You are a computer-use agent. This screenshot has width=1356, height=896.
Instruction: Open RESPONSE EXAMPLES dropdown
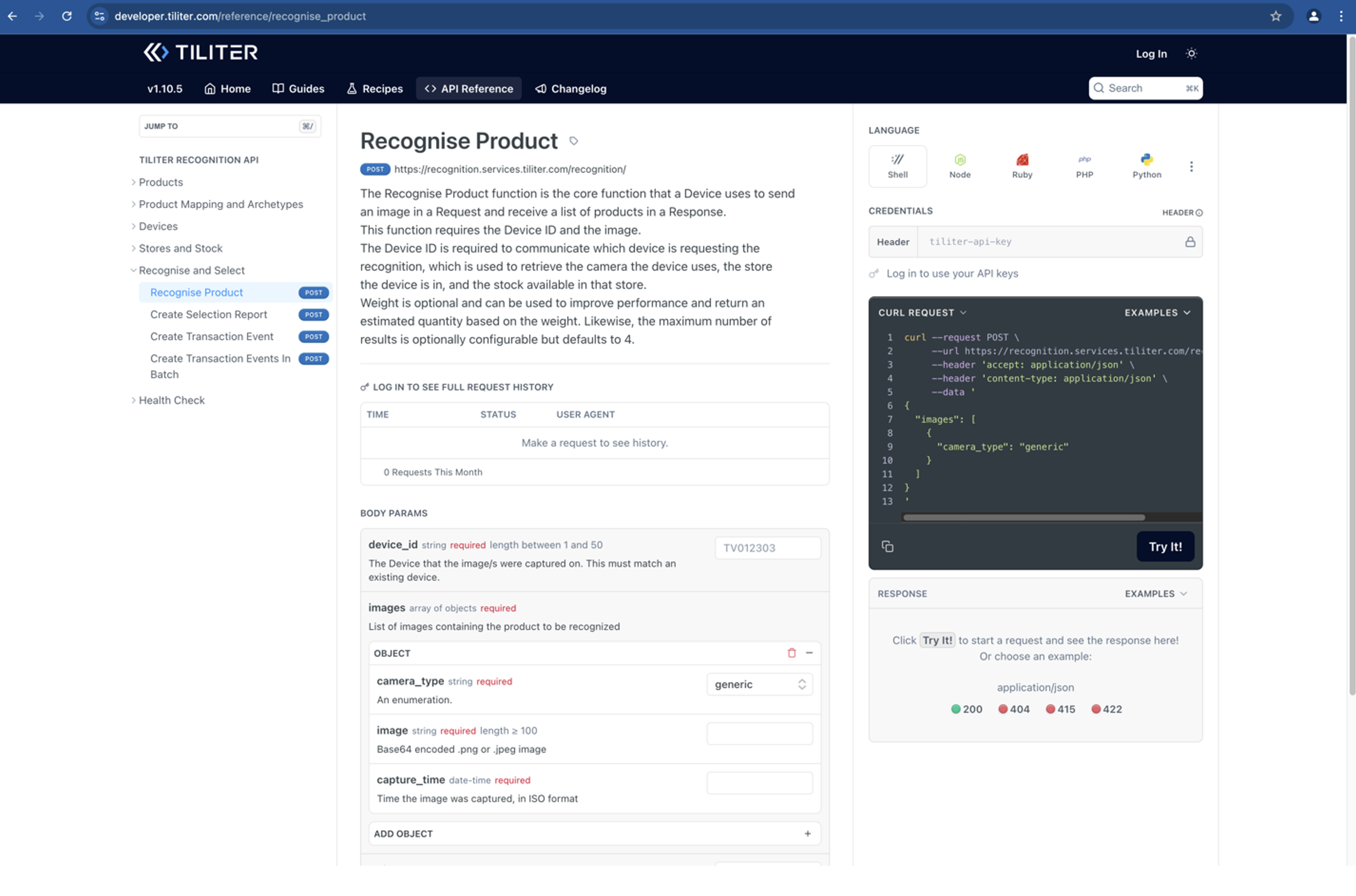click(1156, 594)
